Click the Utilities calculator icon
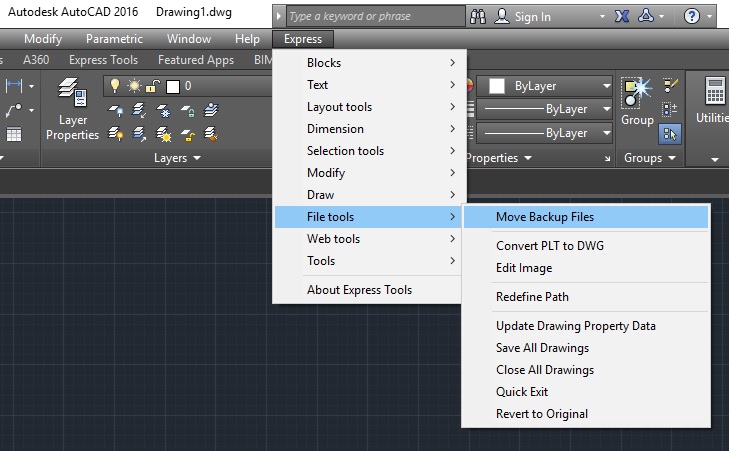 715,91
